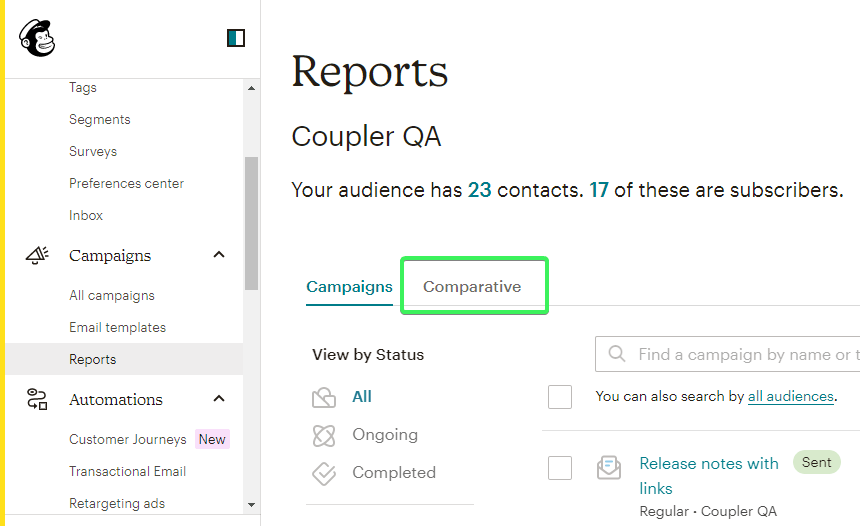Expand the Campaigns sidebar heading
860x526 pixels.
pyautogui.click(x=110, y=256)
